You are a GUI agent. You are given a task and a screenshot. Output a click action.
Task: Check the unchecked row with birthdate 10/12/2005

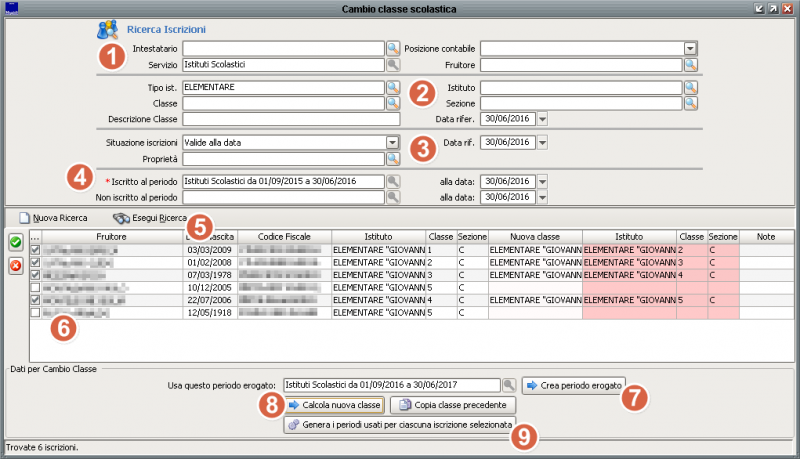pyautogui.click(x=36, y=287)
